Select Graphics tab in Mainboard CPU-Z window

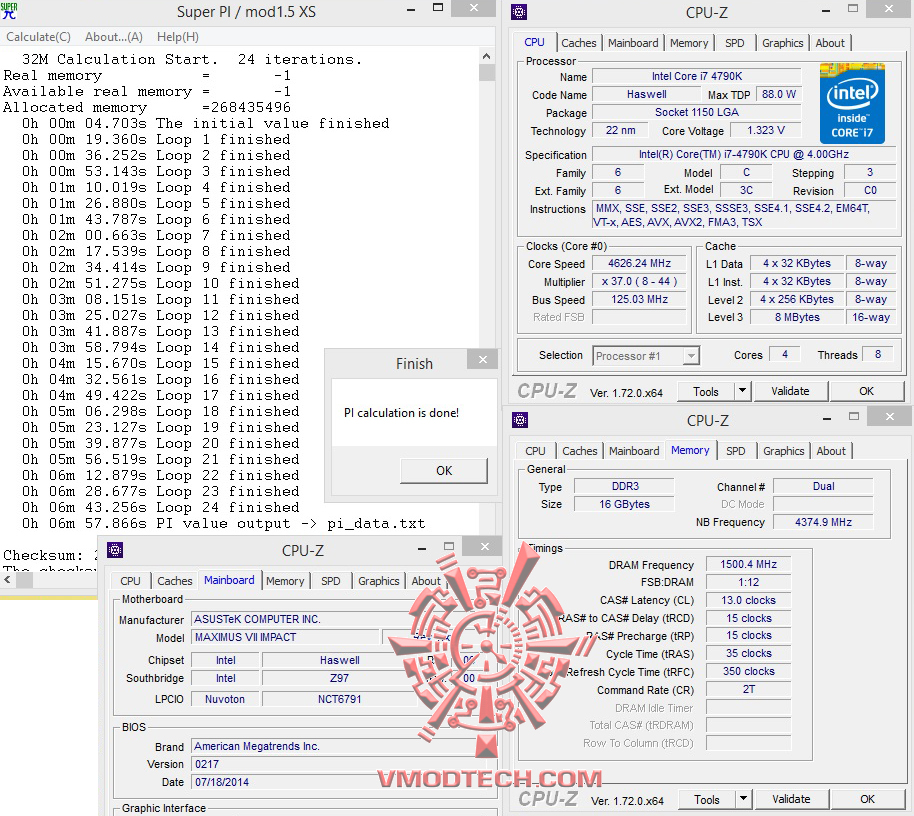point(378,581)
